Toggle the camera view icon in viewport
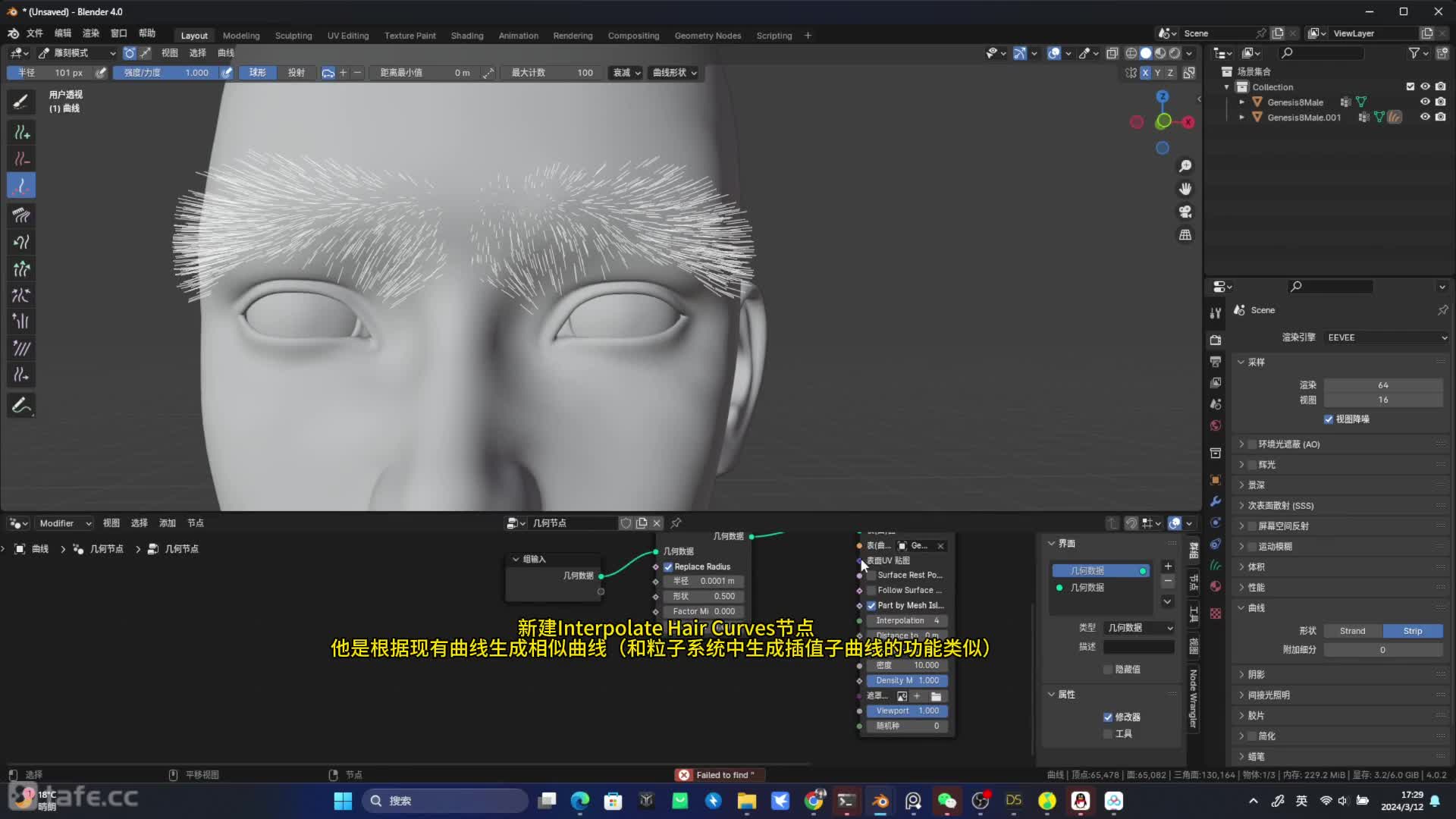Viewport: 1456px width, 819px height. (1185, 212)
